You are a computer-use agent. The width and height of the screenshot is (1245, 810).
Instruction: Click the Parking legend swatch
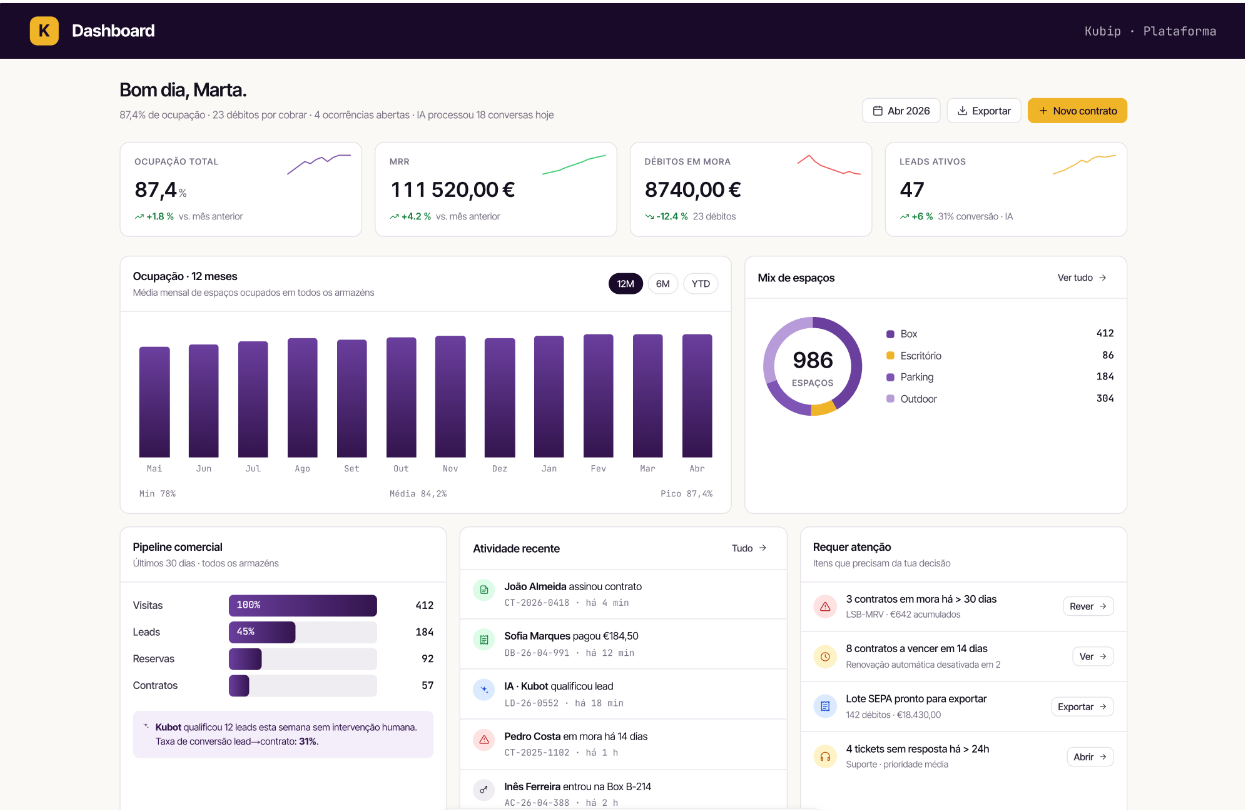890,377
